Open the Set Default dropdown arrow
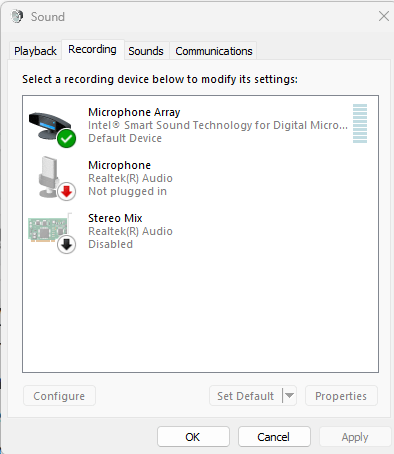Screen dimensions: 394x454 click(289, 396)
